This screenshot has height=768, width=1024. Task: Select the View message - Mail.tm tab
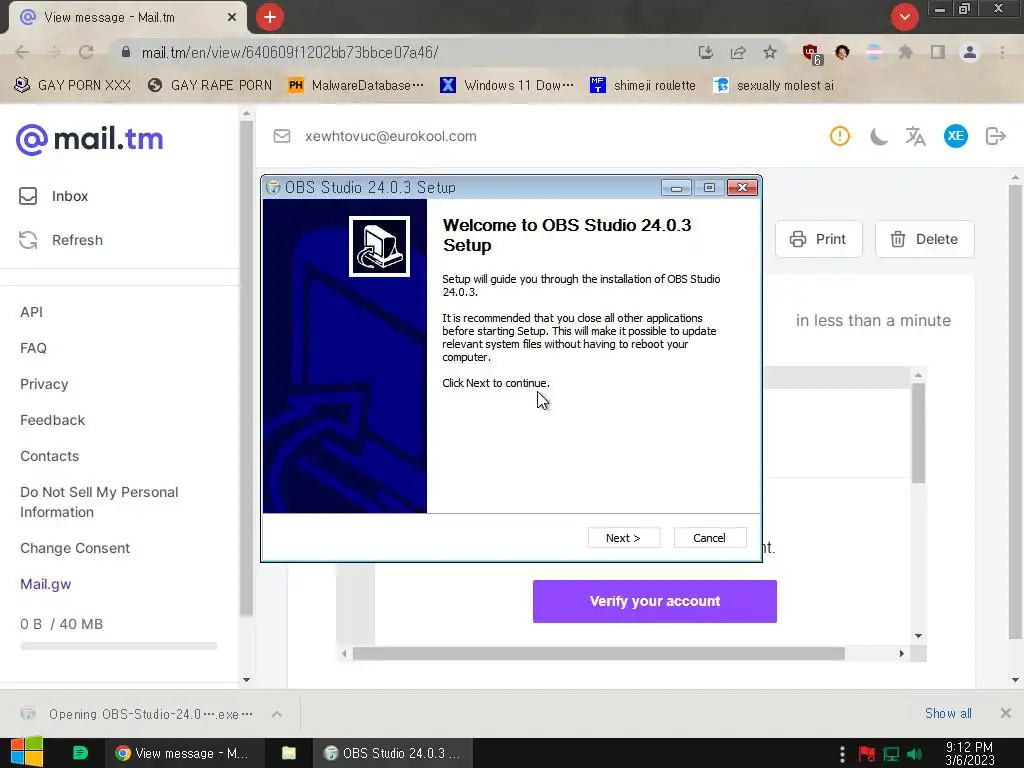pos(128,18)
